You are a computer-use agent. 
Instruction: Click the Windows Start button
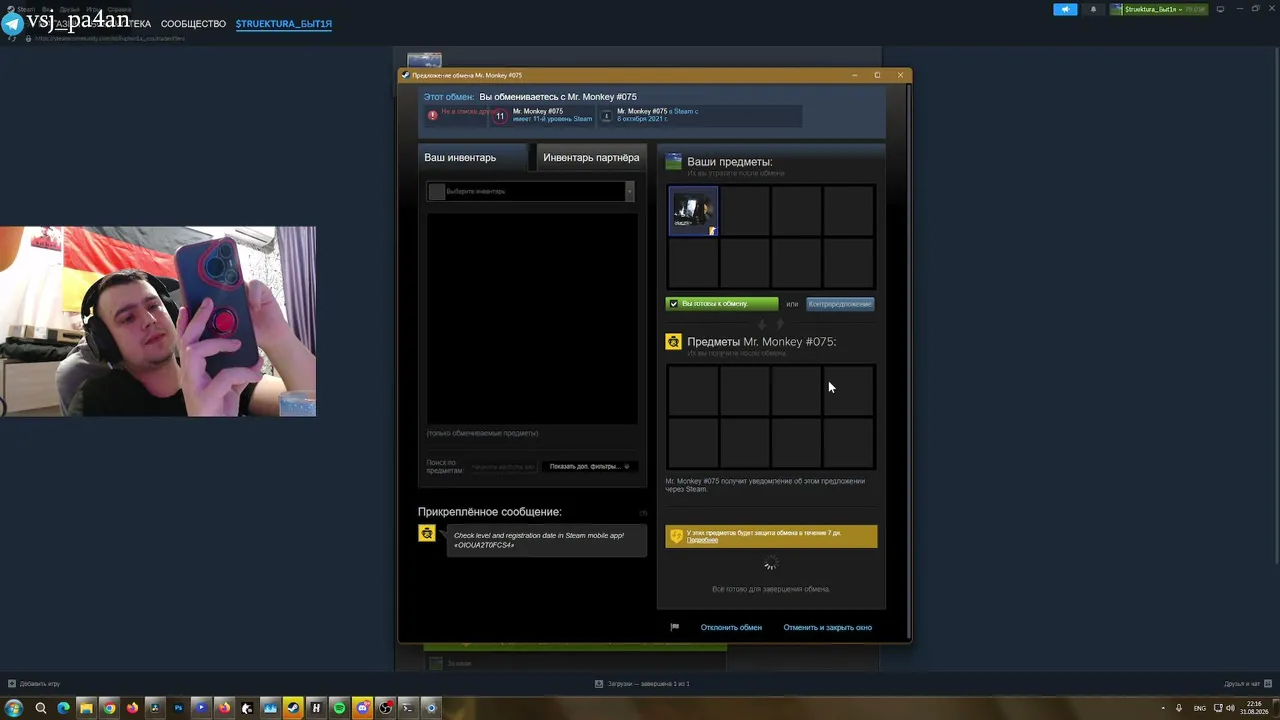coord(14,708)
